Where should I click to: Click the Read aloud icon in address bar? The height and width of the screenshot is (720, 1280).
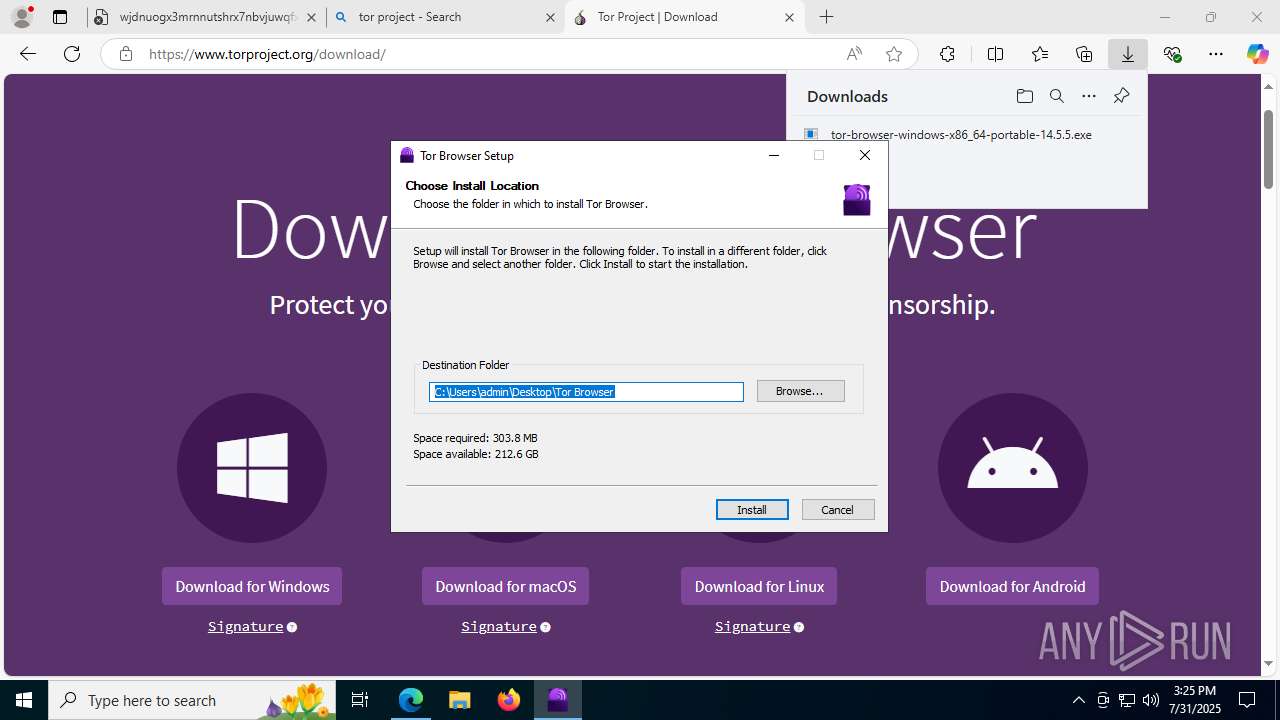click(x=854, y=54)
